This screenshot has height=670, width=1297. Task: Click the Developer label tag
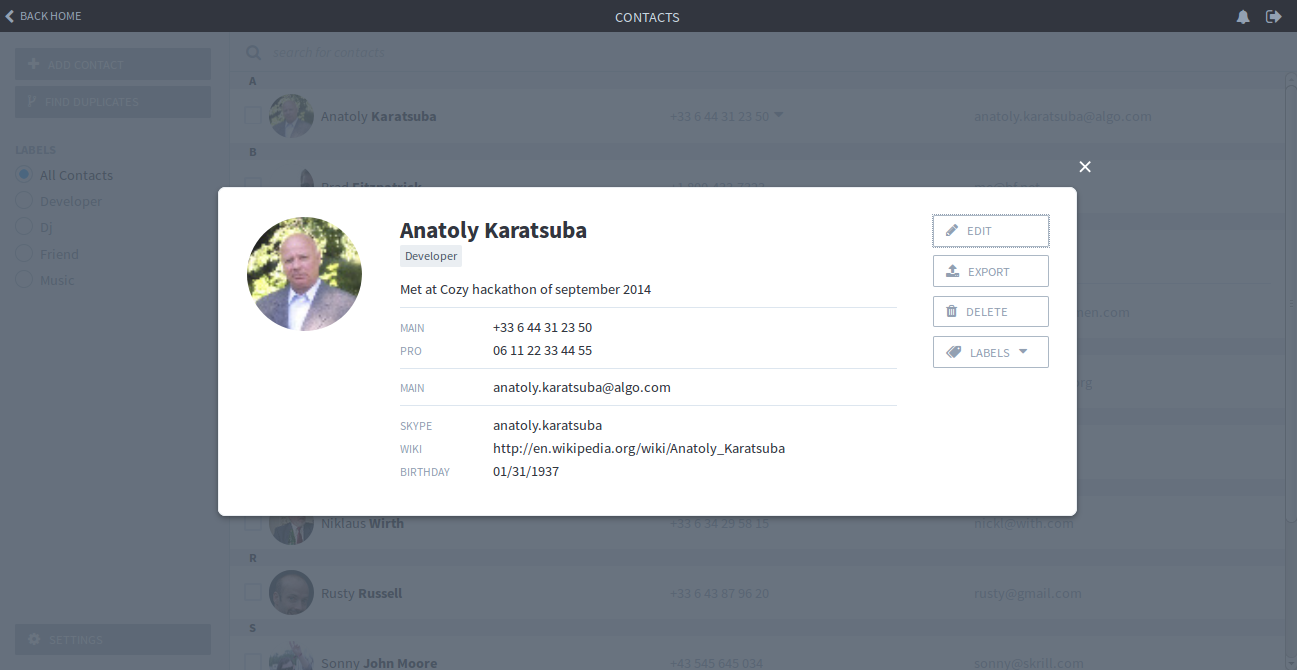431,256
